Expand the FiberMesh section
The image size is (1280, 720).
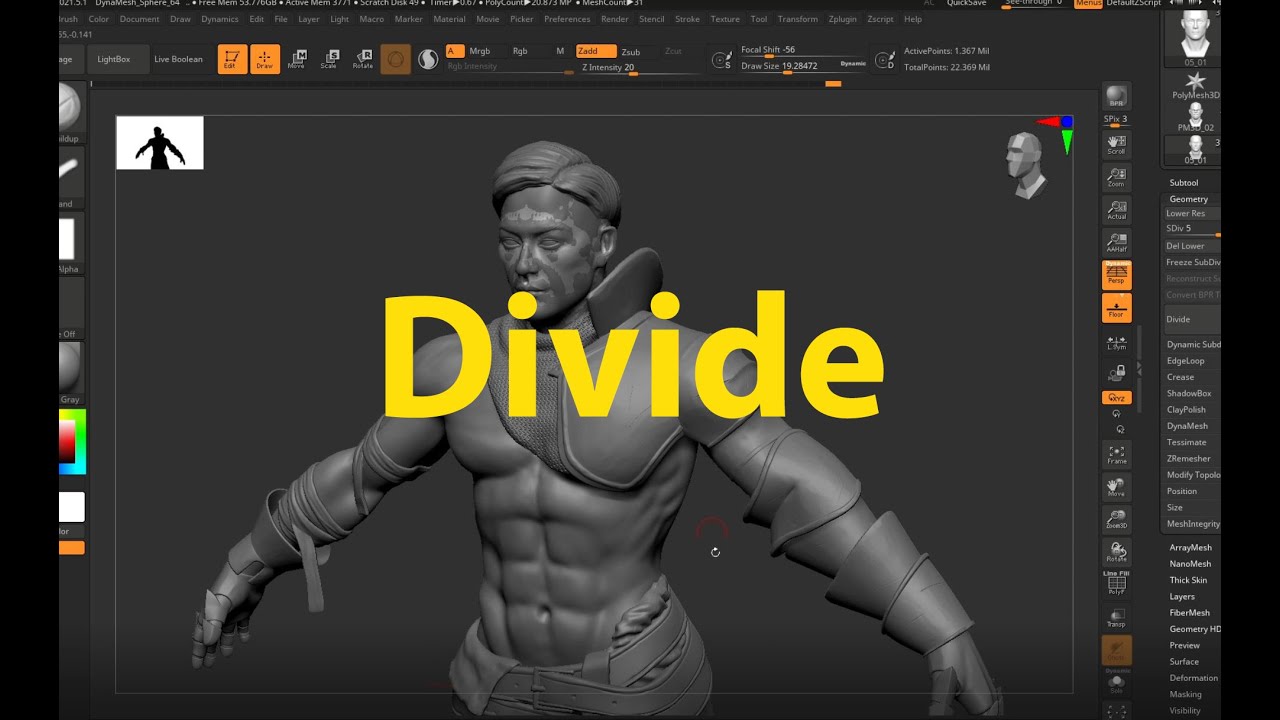(1190, 613)
